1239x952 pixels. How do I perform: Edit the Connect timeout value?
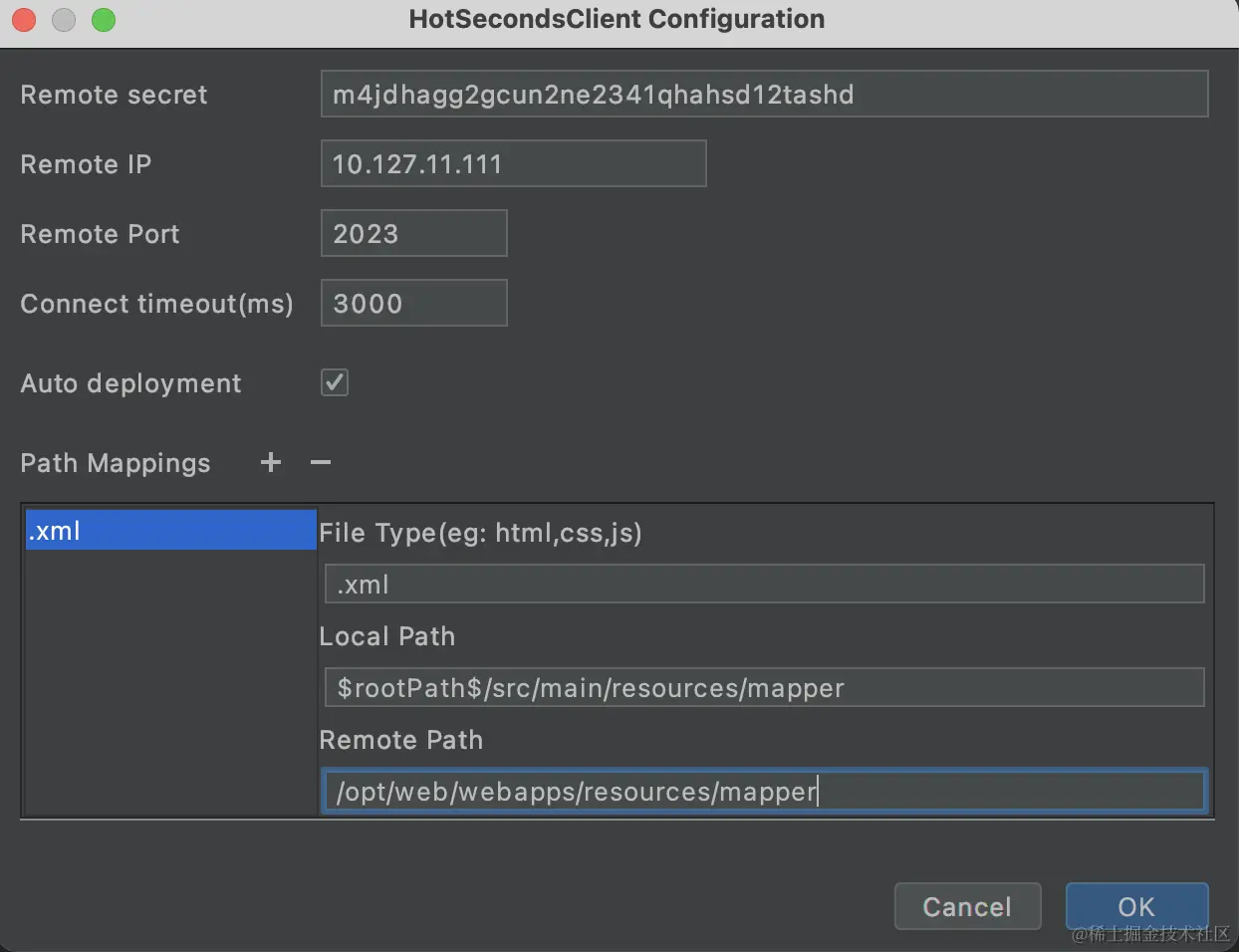click(413, 304)
